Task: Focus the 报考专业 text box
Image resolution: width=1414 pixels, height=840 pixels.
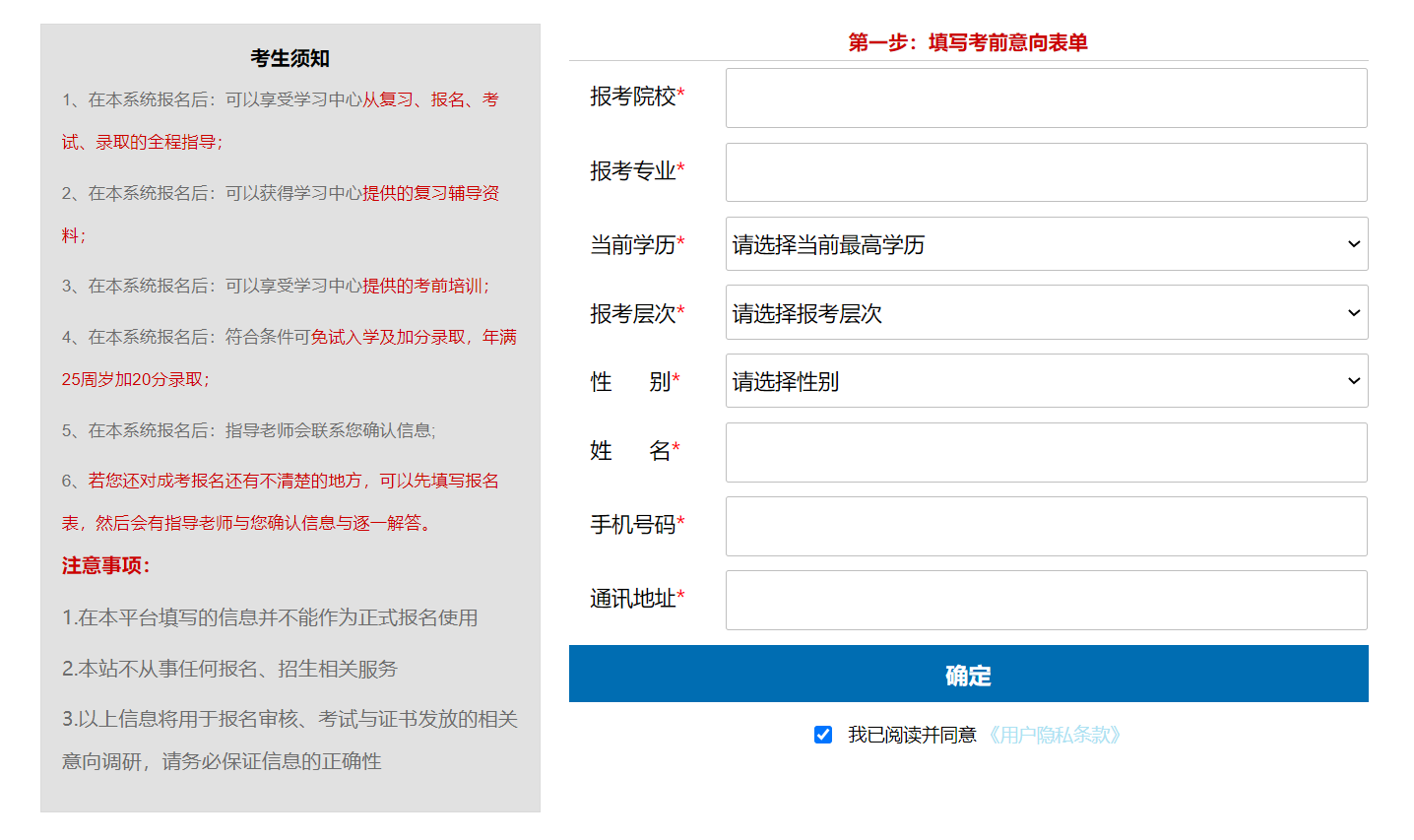Action: (x=1046, y=172)
